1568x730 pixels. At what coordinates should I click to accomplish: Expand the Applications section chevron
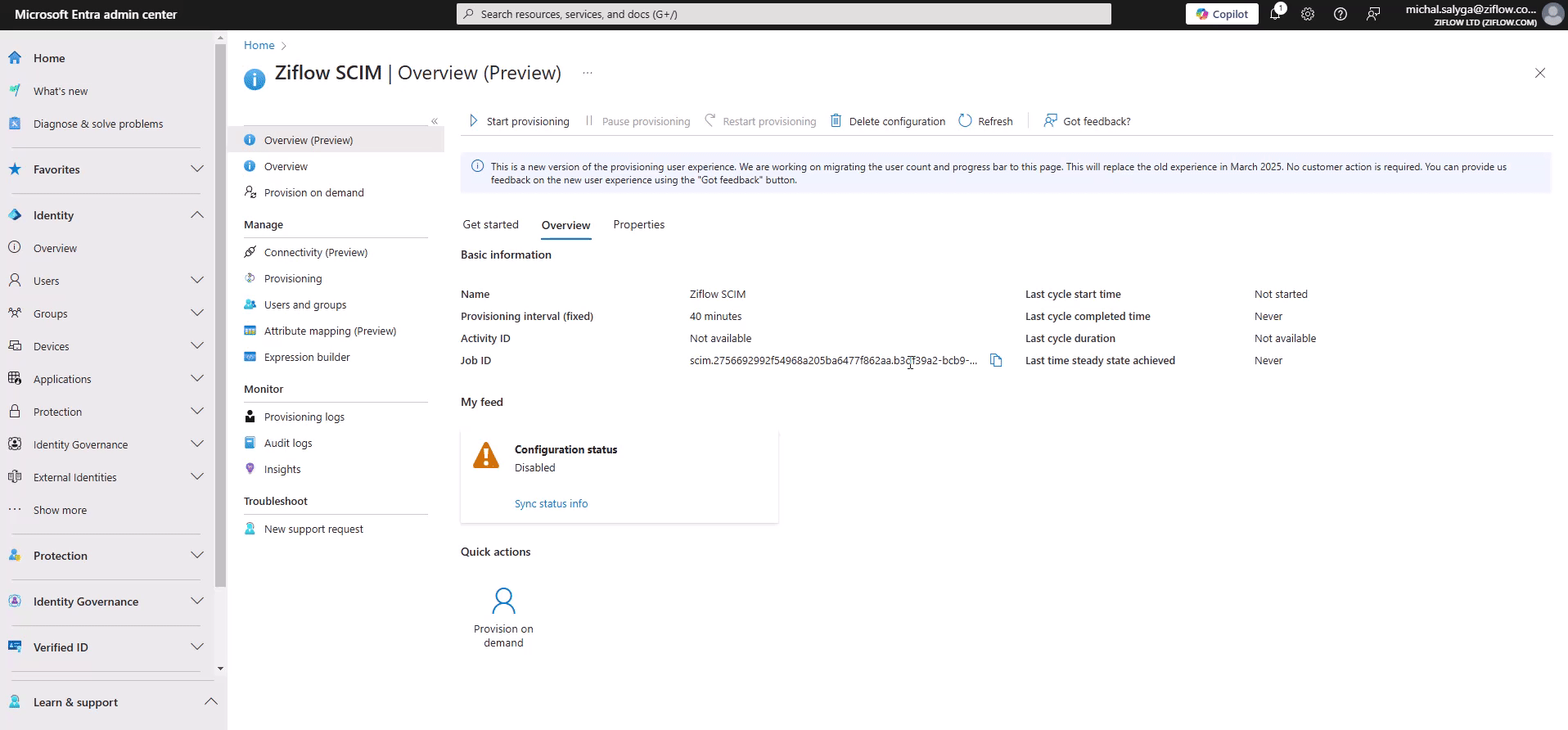click(x=197, y=379)
